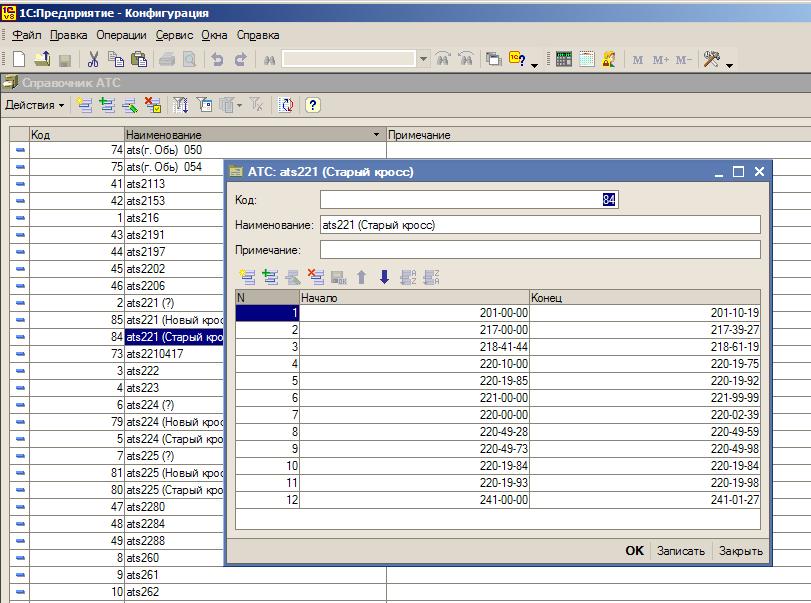Open help for the Справочник ATC list
The width and height of the screenshot is (811, 603).
(312, 105)
